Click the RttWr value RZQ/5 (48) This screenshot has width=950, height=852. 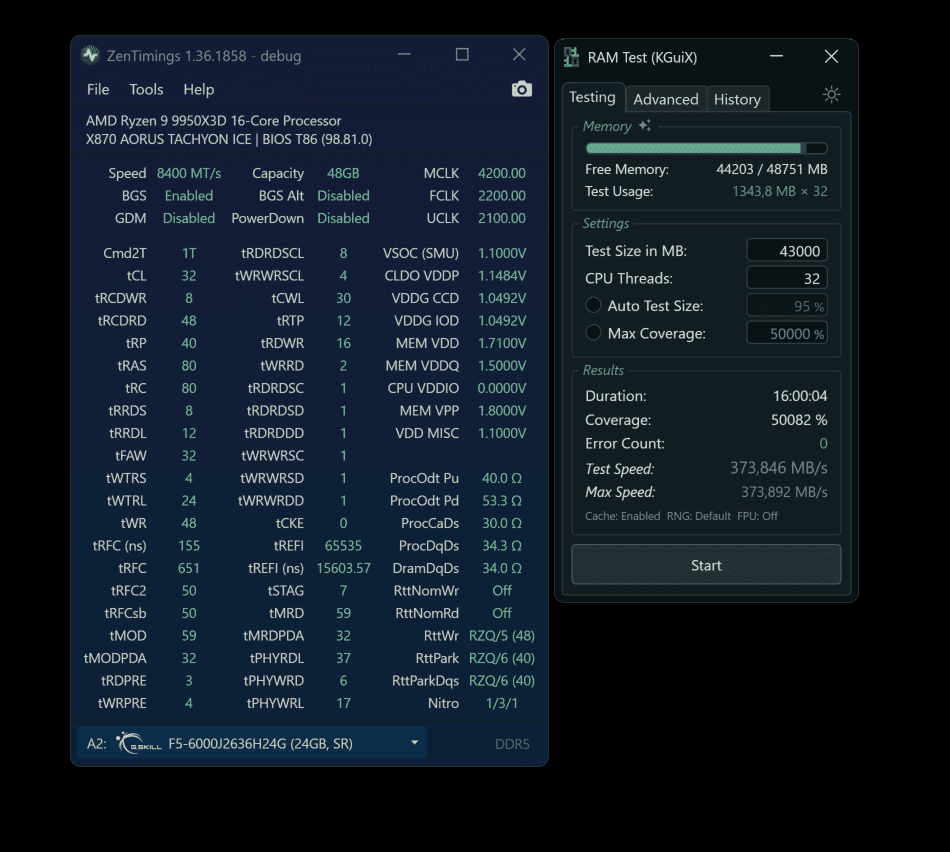[x=502, y=636]
